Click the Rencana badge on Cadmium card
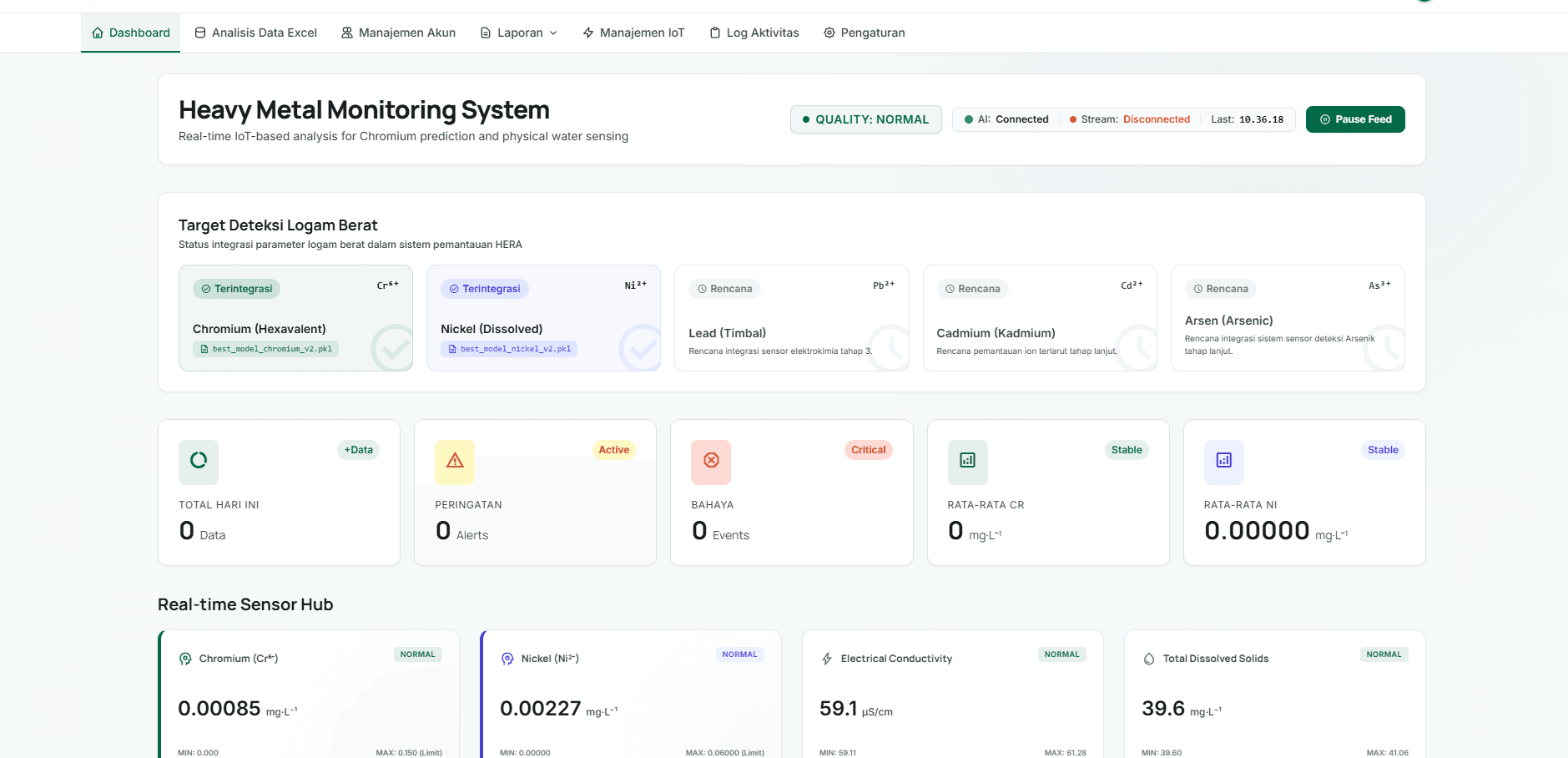 [972, 289]
